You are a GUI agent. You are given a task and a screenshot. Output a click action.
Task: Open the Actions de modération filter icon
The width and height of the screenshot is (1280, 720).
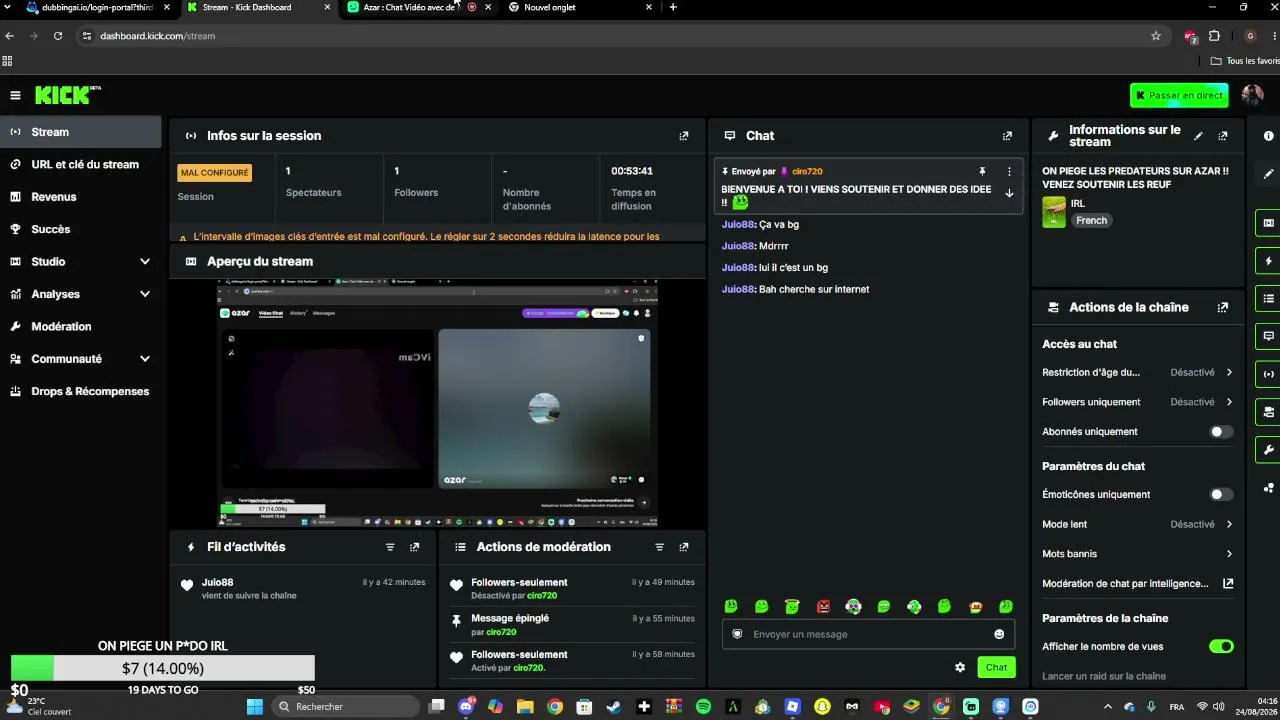(x=659, y=547)
